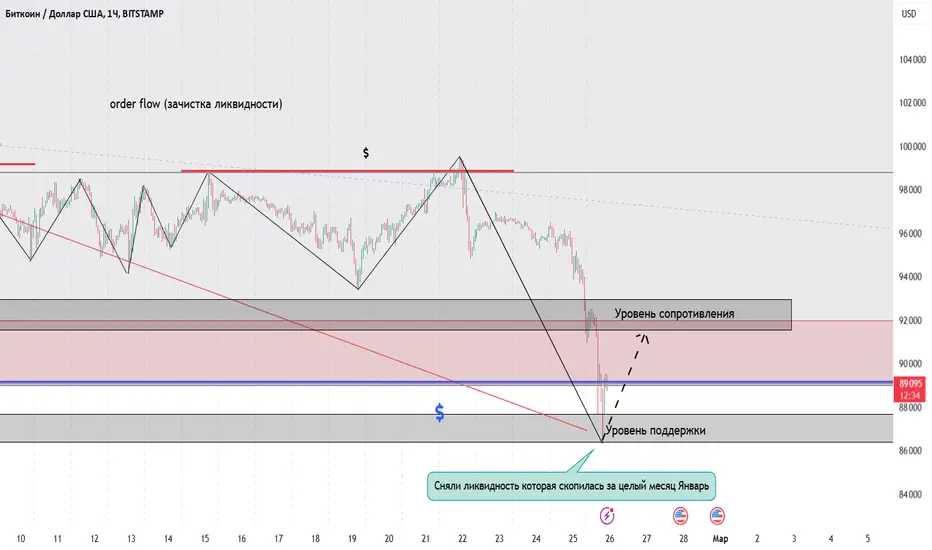Click date 27 on the time axis
This screenshot has width=932, height=550.
pos(647,539)
